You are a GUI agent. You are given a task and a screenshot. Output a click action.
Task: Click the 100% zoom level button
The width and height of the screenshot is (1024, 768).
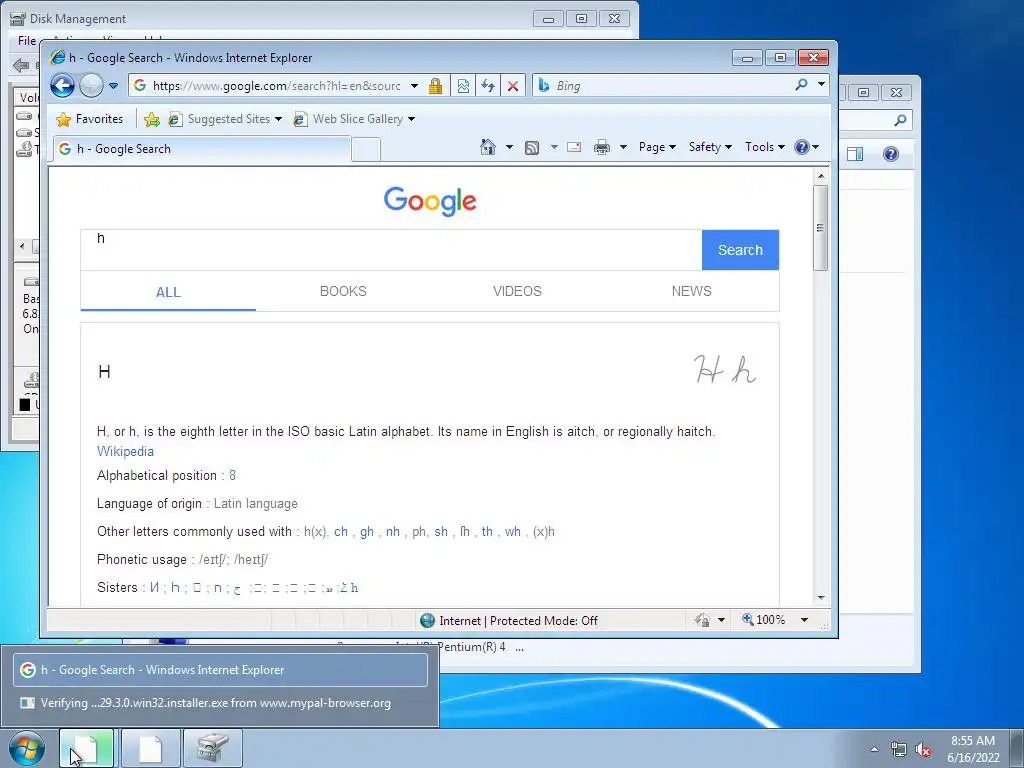click(763, 620)
